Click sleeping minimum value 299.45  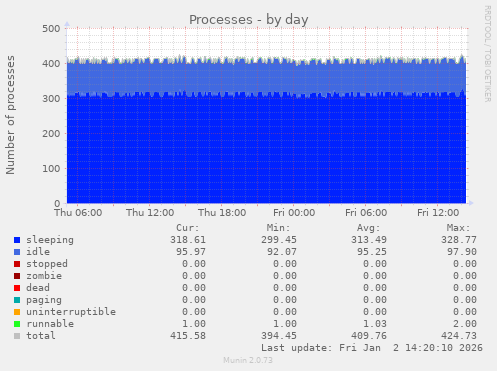click(x=279, y=240)
